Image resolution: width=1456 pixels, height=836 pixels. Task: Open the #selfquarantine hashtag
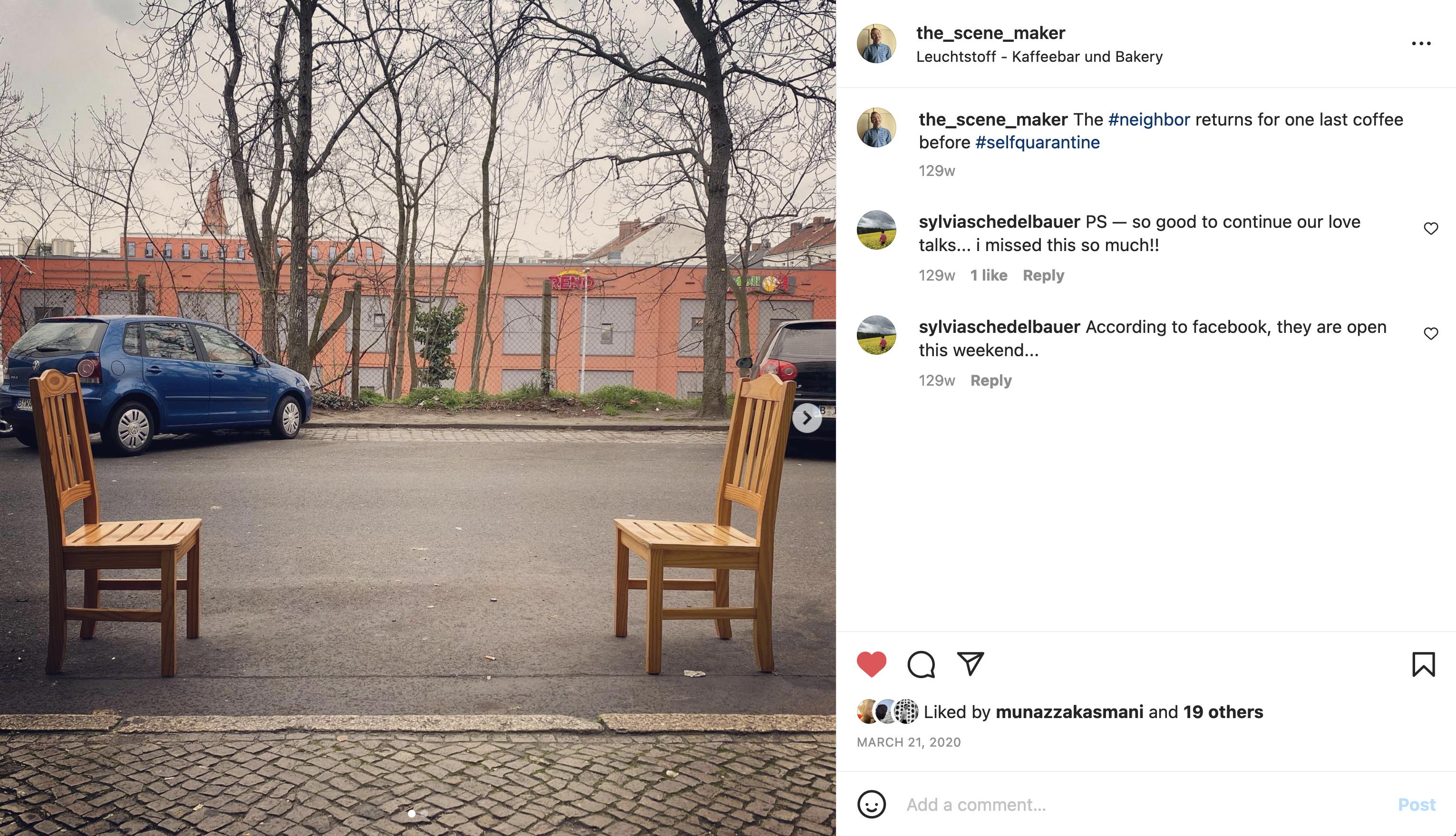[1038, 142]
